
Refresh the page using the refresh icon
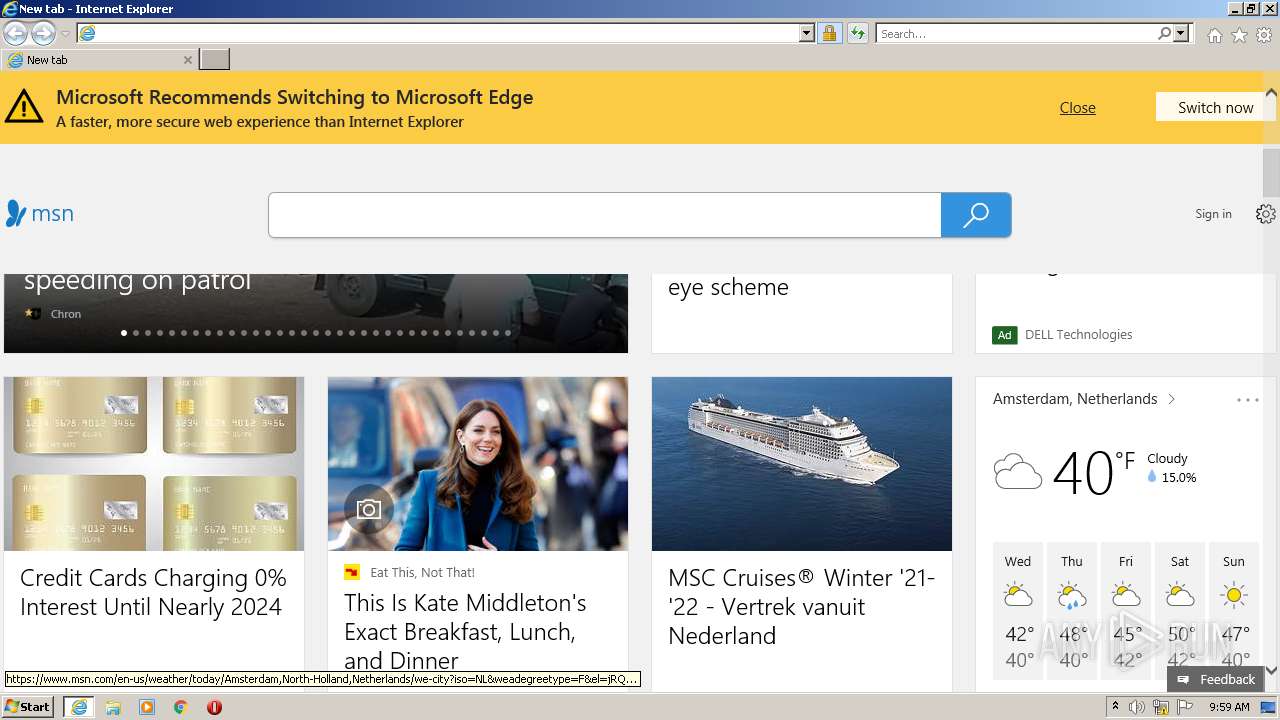tap(857, 33)
